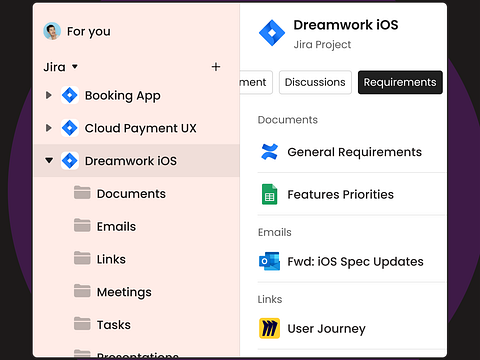Click the Emails section heading in right panel
The image size is (480, 360).
coord(275,232)
